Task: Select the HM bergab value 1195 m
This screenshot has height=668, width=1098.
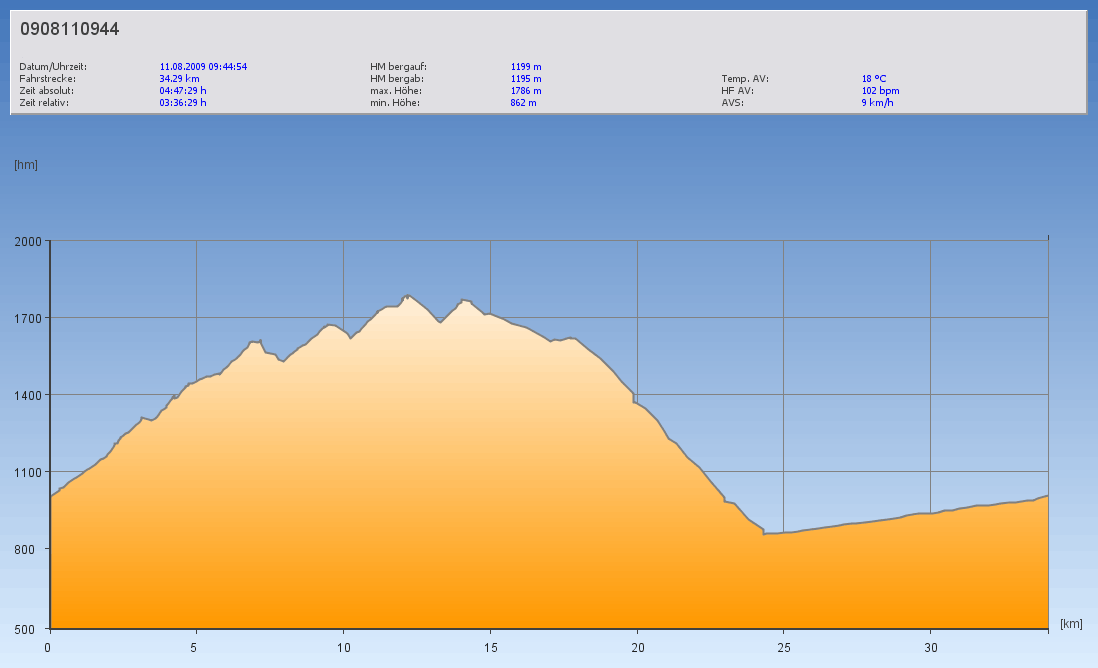Action: [526, 79]
